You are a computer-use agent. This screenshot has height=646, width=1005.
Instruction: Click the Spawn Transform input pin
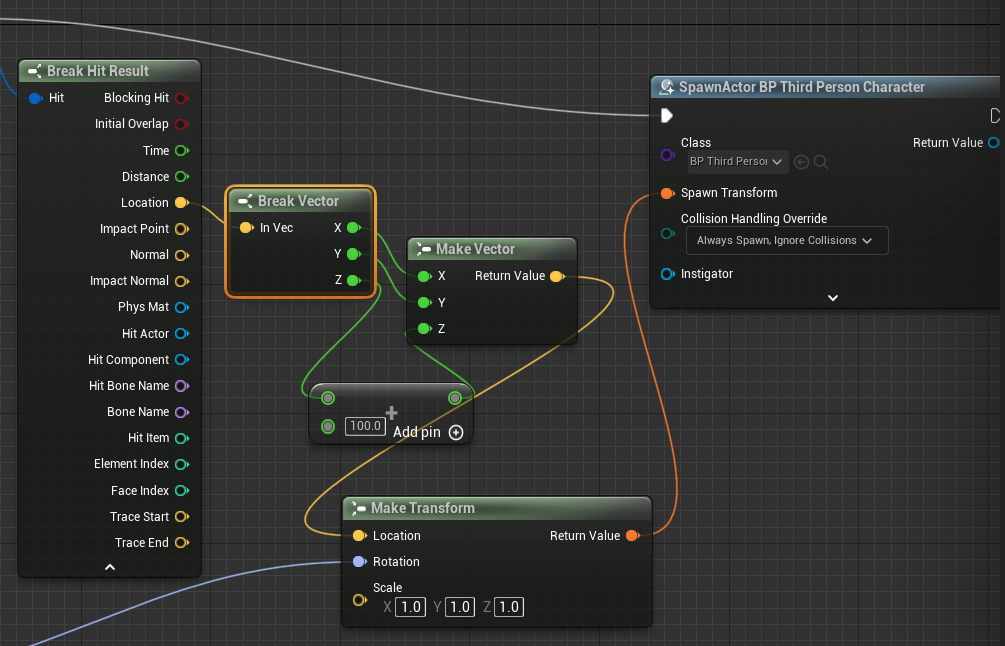(x=667, y=193)
